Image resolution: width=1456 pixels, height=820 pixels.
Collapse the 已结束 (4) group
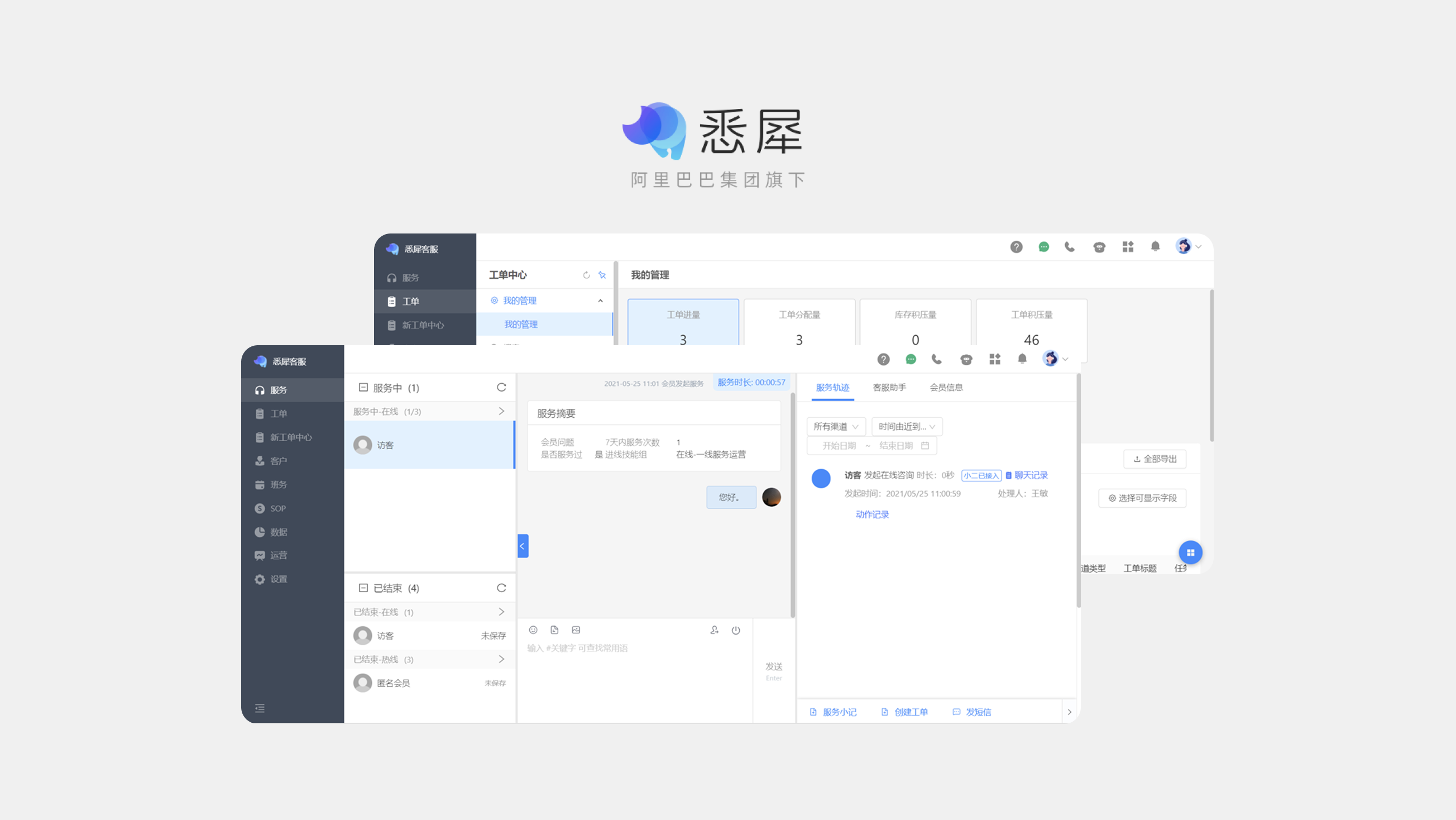(x=363, y=588)
